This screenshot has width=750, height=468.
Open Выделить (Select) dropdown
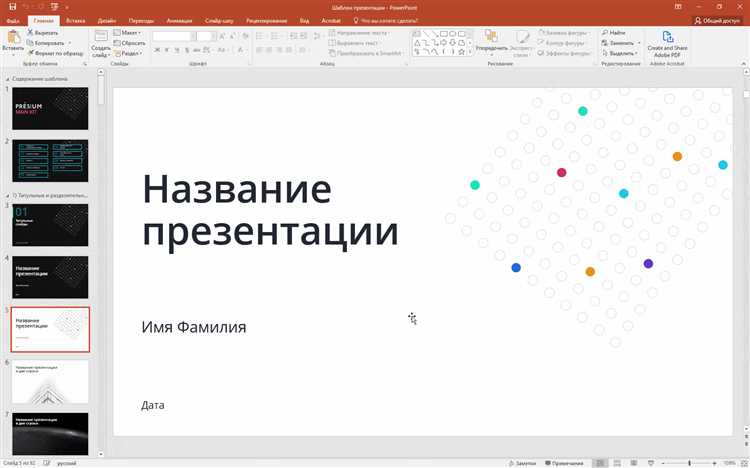(620, 53)
